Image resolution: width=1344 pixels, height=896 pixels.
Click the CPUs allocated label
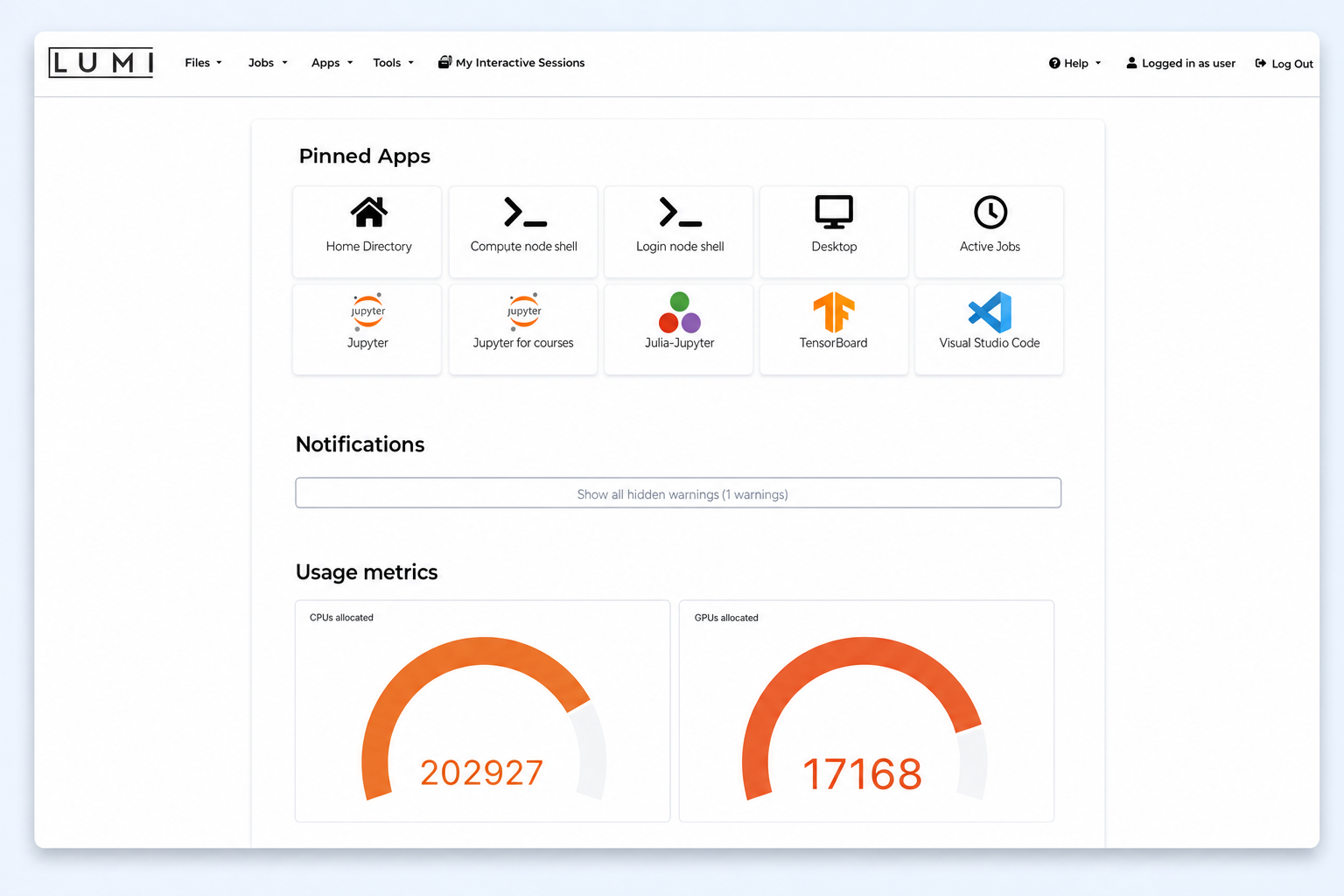pos(341,618)
